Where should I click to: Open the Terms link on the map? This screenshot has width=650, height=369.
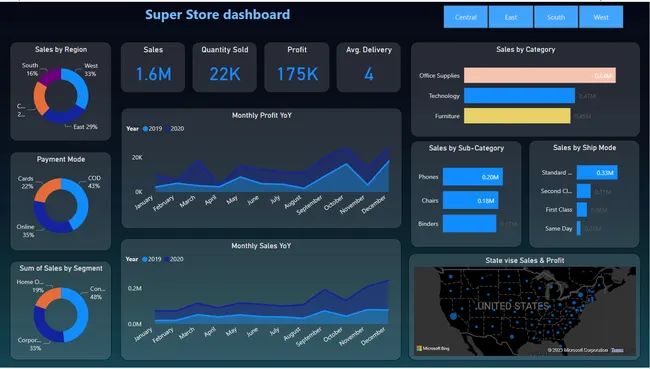click(x=617, y=350)
